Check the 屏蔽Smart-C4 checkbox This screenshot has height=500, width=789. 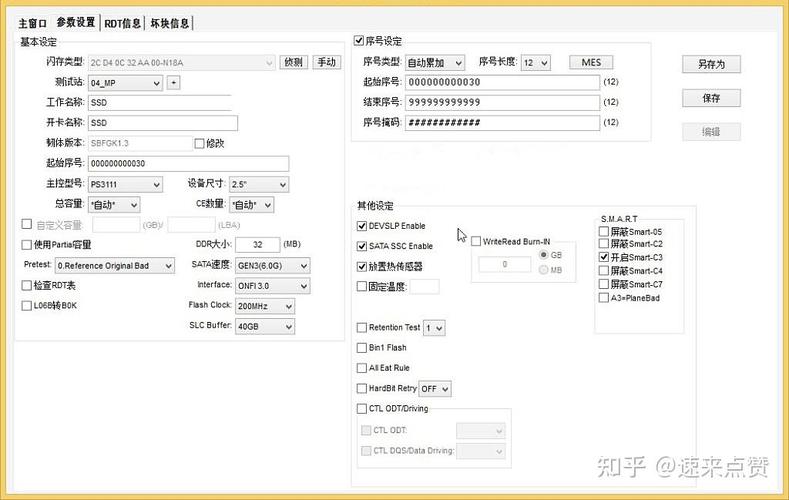604,271
